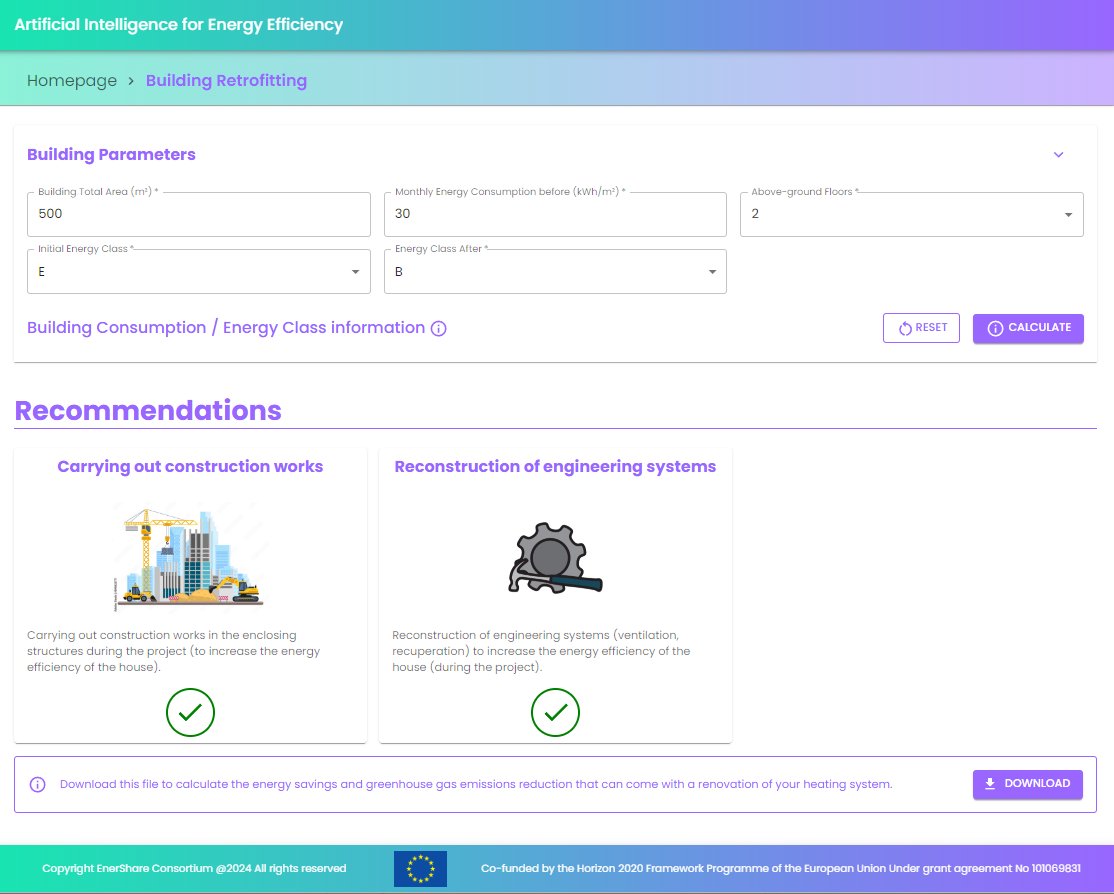Click the Recommendations heading
1114x894 pixels.
[x=148, y=411]
